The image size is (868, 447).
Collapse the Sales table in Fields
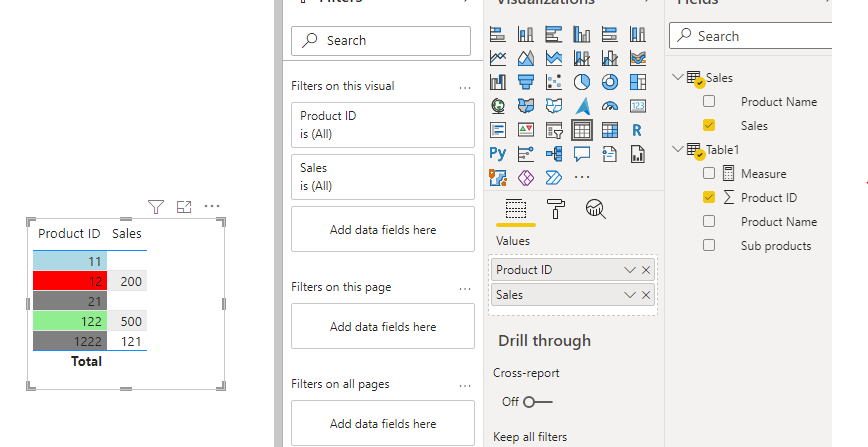(x=678, y=76)
